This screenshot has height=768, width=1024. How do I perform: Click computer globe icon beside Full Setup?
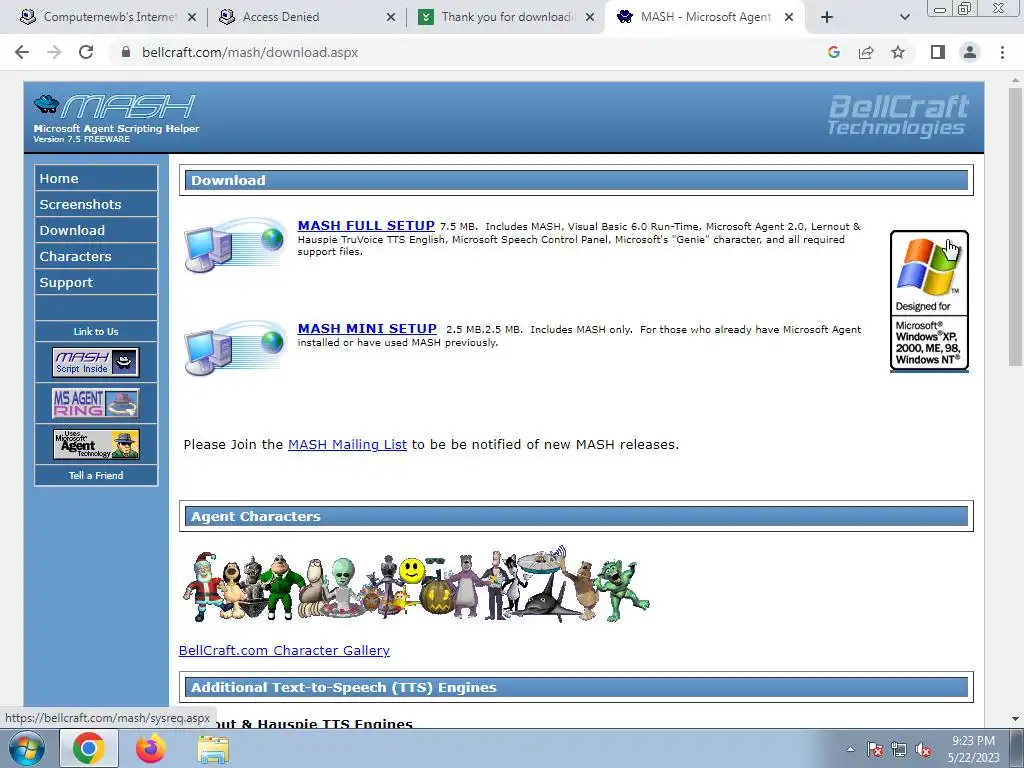(235, 245)
